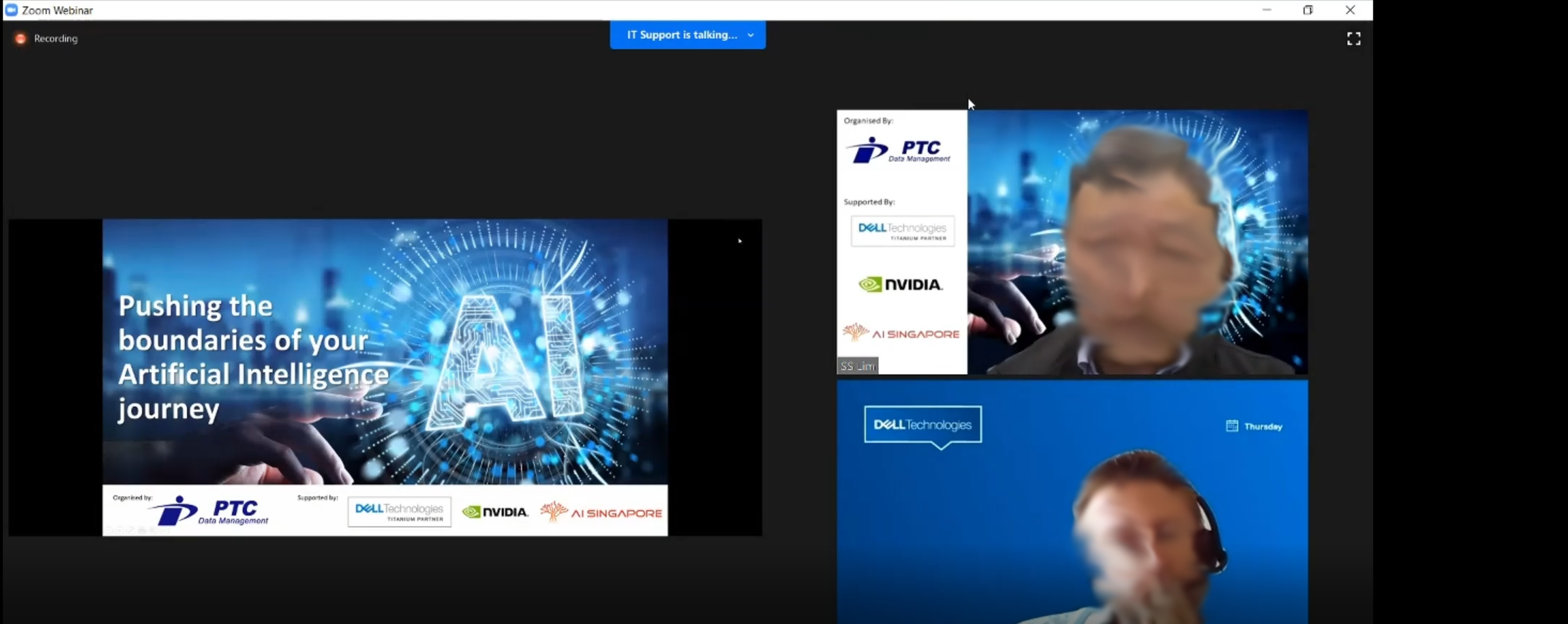Expand the chevron beside IT Support is talking
Screen dimensions: 1568x624
coord(750,35)
